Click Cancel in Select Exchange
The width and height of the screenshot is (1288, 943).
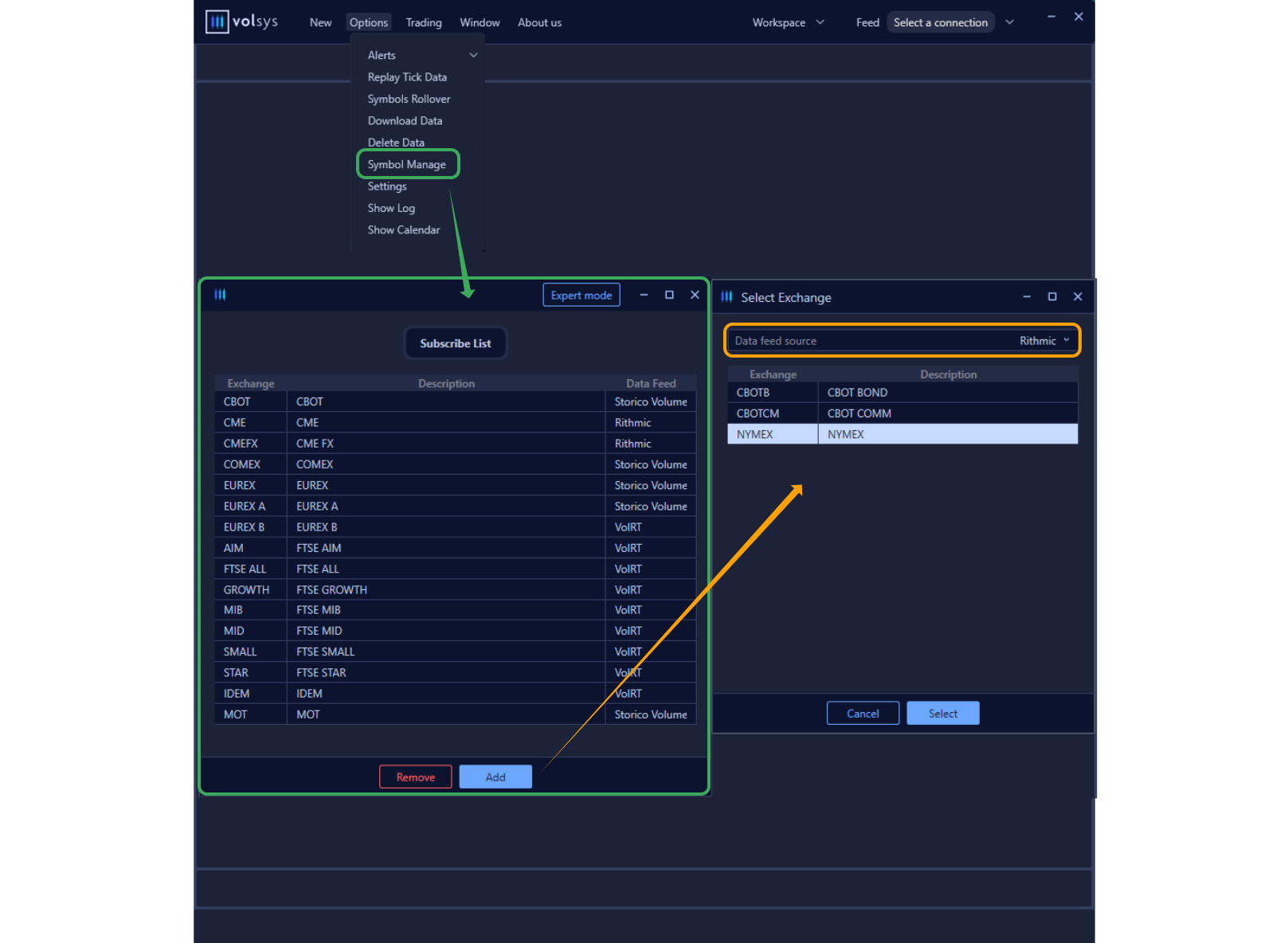863,713
